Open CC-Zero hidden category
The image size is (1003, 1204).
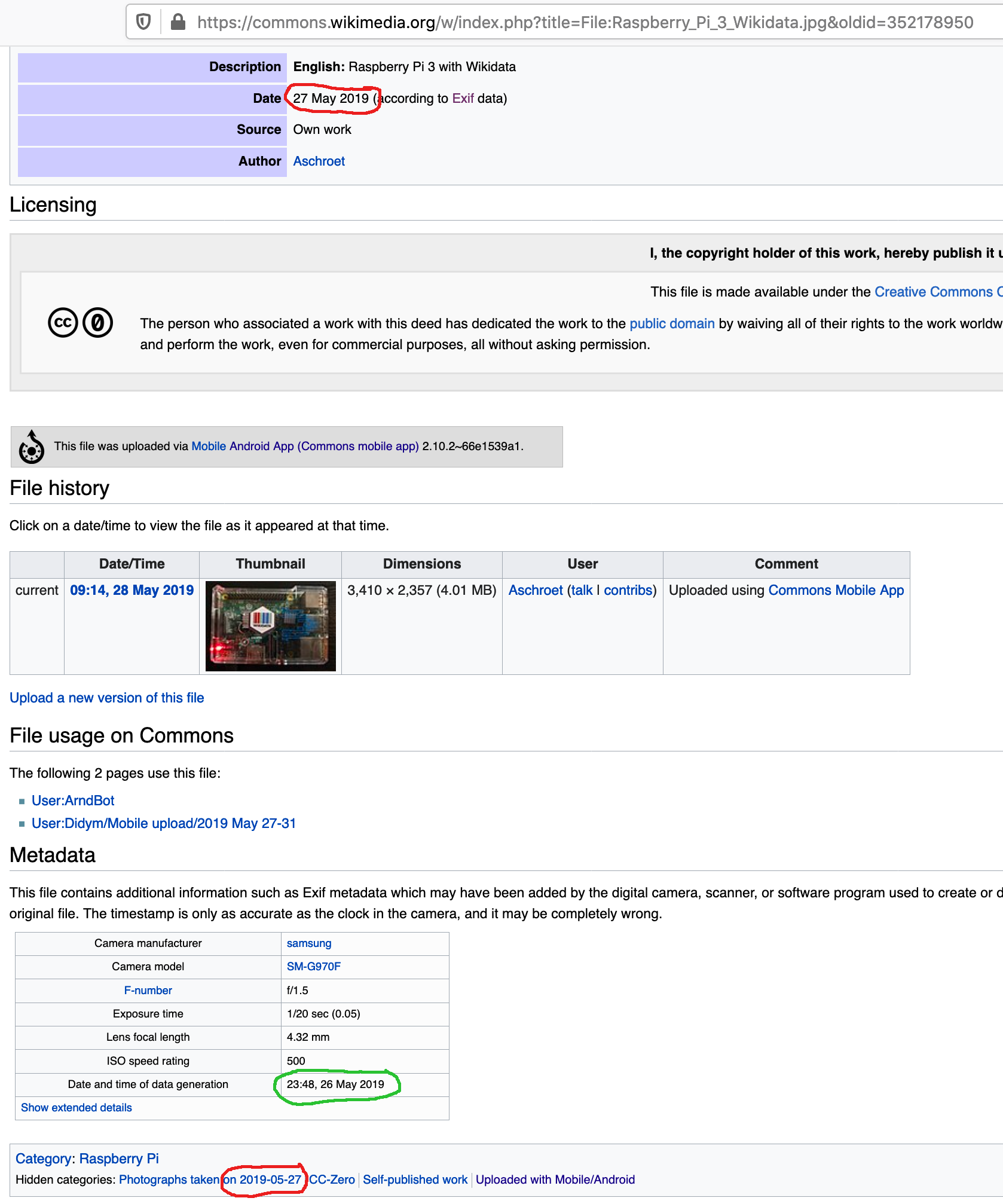pos(332,1179)
